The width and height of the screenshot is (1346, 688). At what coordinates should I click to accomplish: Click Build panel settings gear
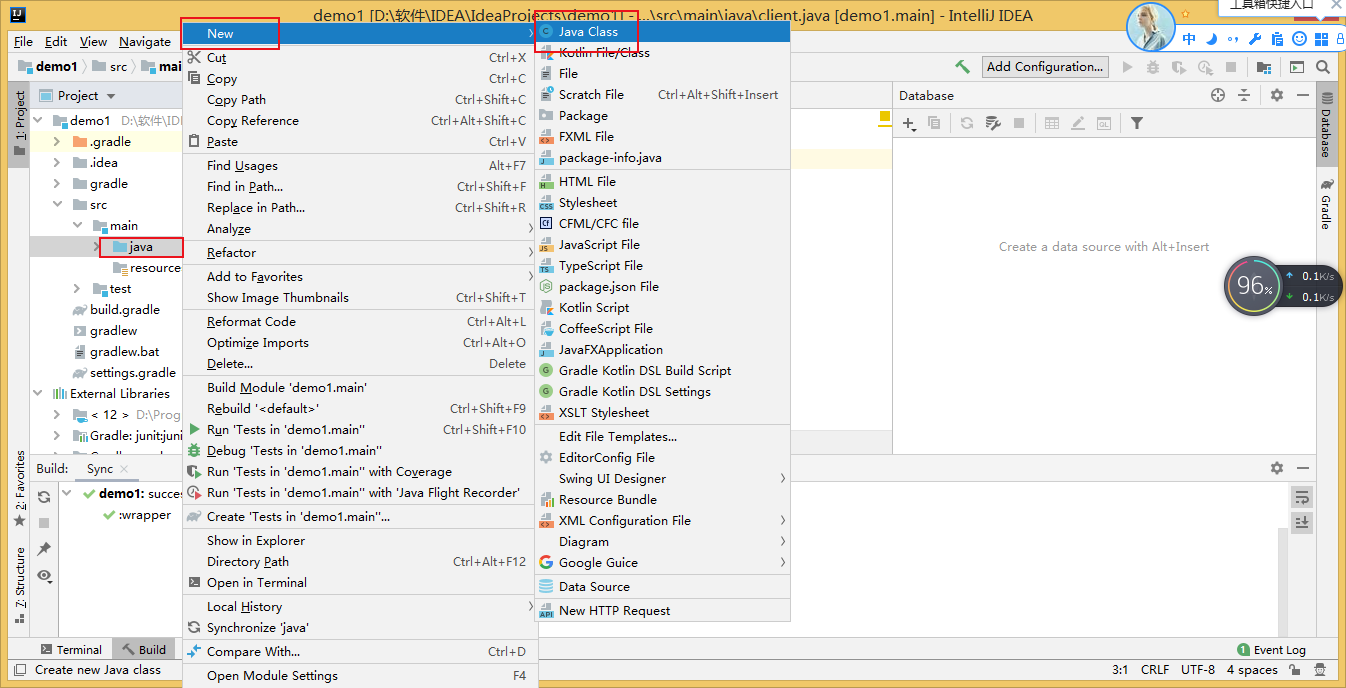[x=1277, y=468]
